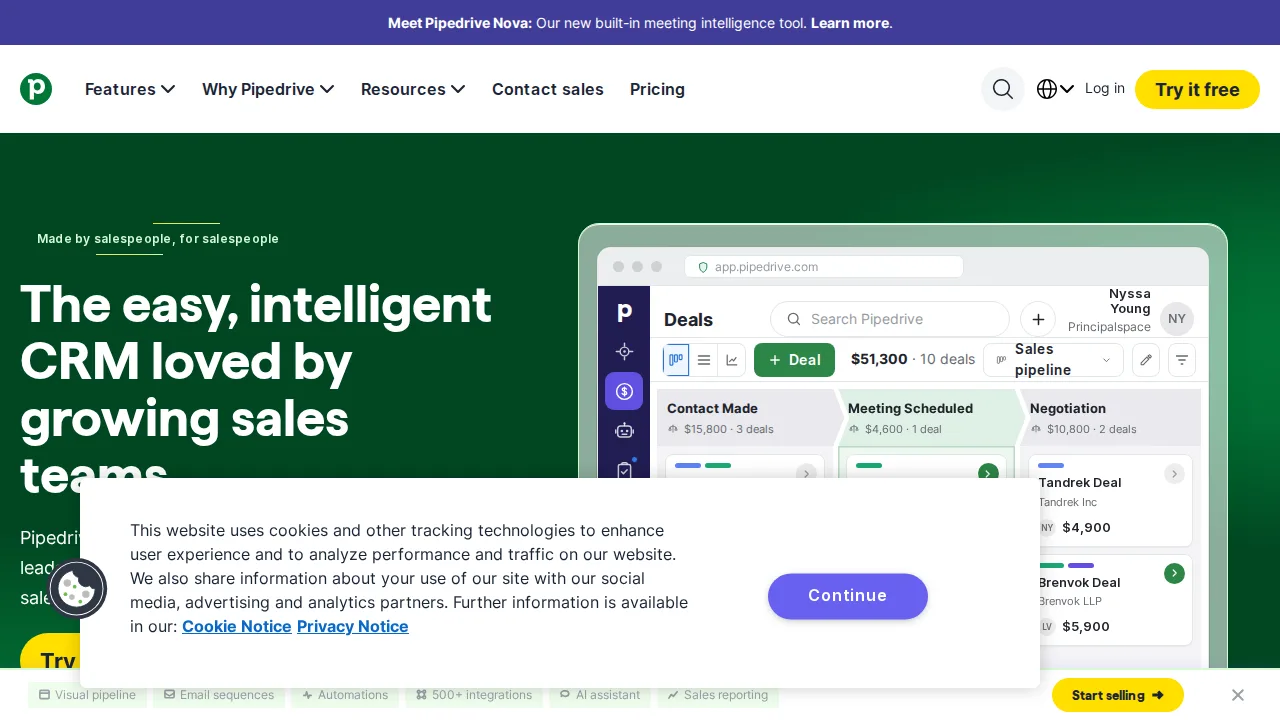Follow the Learn more link in banner
This screenshot has width=1280, height=720.
(850, 22)
